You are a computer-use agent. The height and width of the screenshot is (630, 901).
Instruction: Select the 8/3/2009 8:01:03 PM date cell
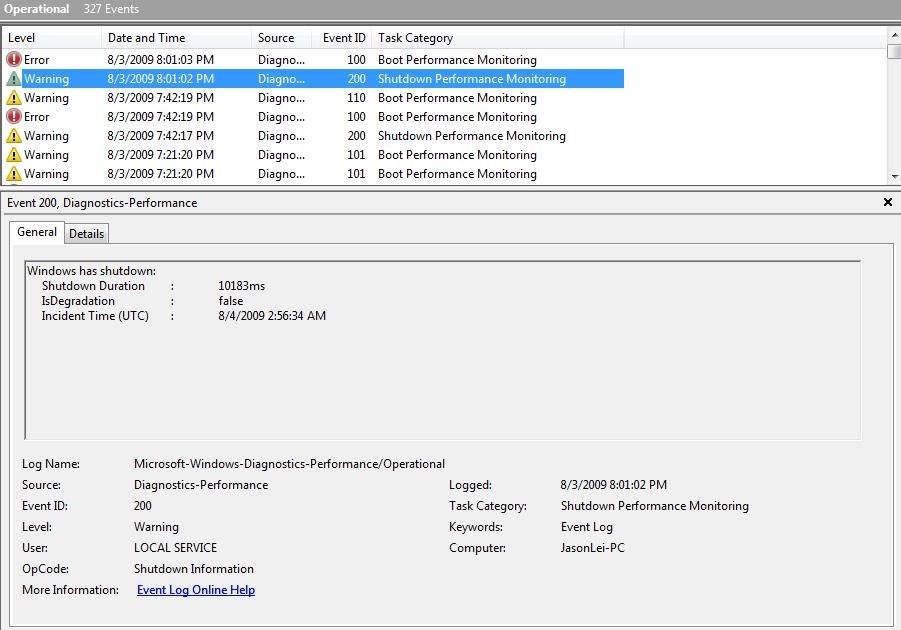point(160,60)
